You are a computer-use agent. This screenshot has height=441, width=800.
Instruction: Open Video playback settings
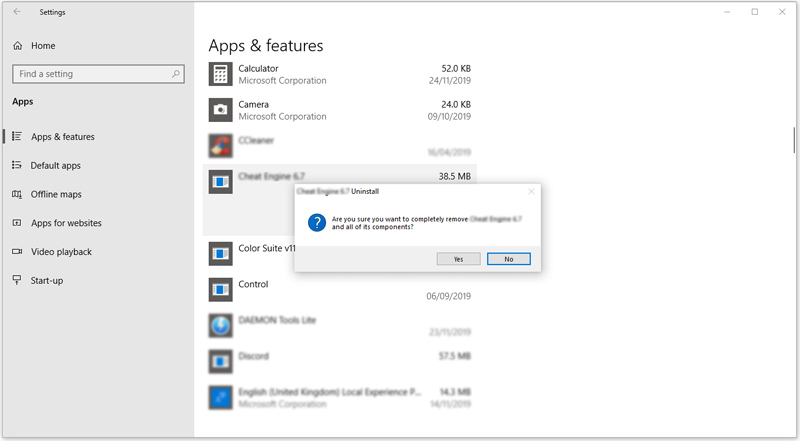pos(61,252)
